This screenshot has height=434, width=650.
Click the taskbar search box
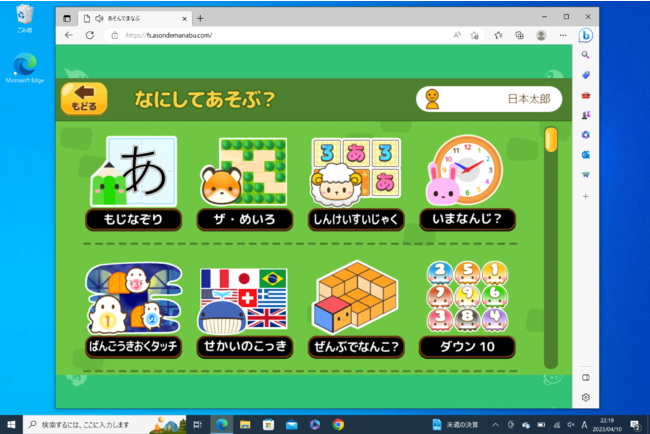pyautogui.click(x=104, y=424)
